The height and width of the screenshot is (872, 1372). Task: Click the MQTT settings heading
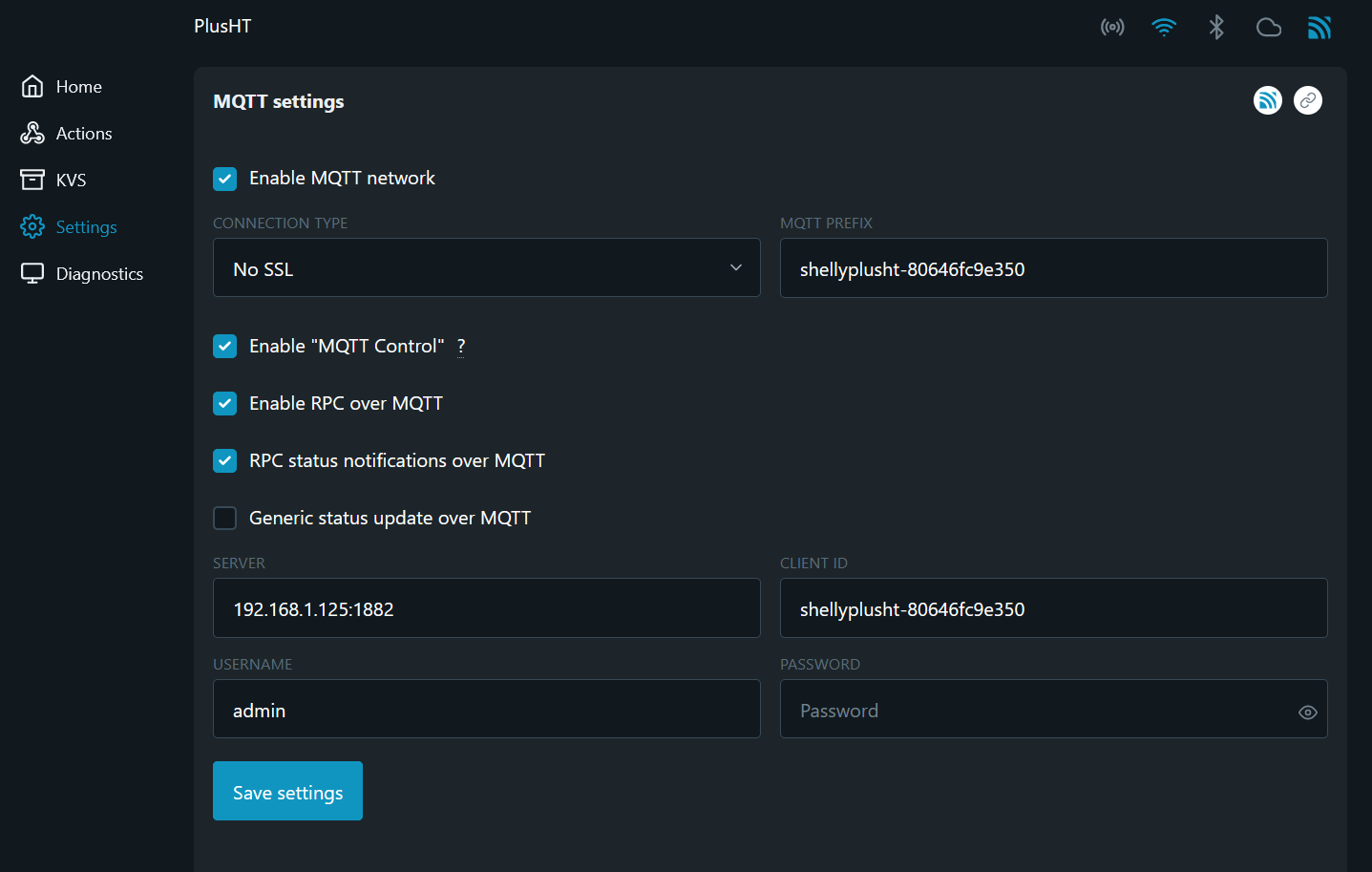point(279,101)
